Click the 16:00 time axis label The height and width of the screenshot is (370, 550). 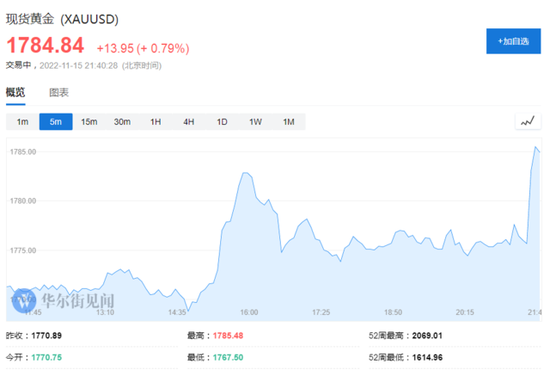point(249,312)
